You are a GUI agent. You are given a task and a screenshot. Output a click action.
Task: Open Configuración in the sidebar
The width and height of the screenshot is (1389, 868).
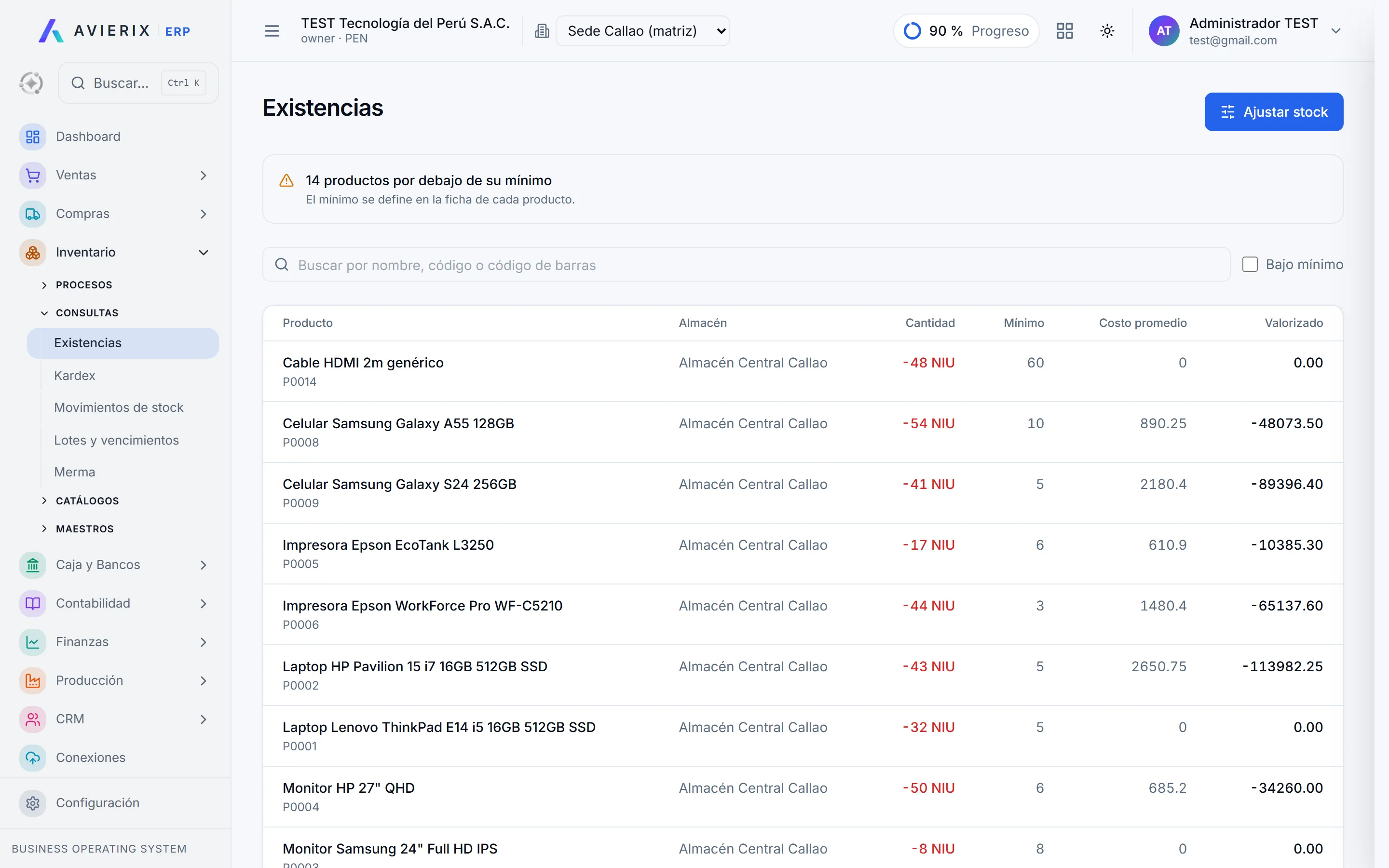click(97, 802)
